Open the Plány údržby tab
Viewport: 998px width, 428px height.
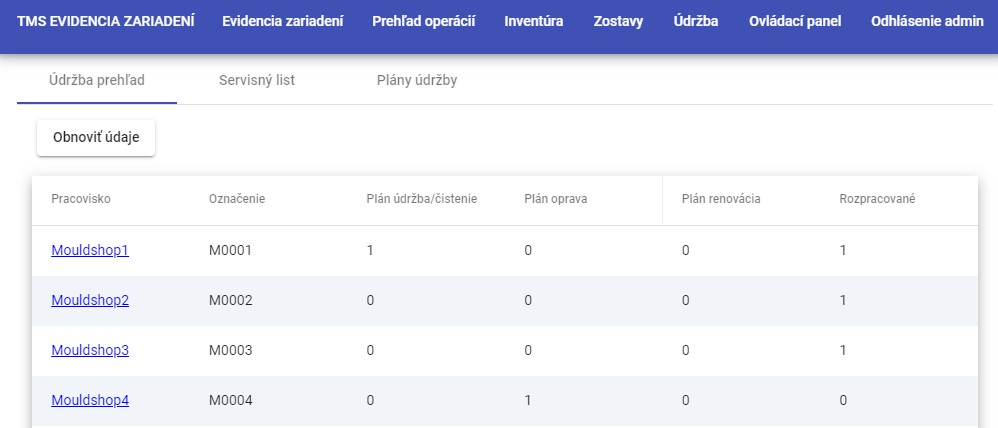click(x=417, y=81)
